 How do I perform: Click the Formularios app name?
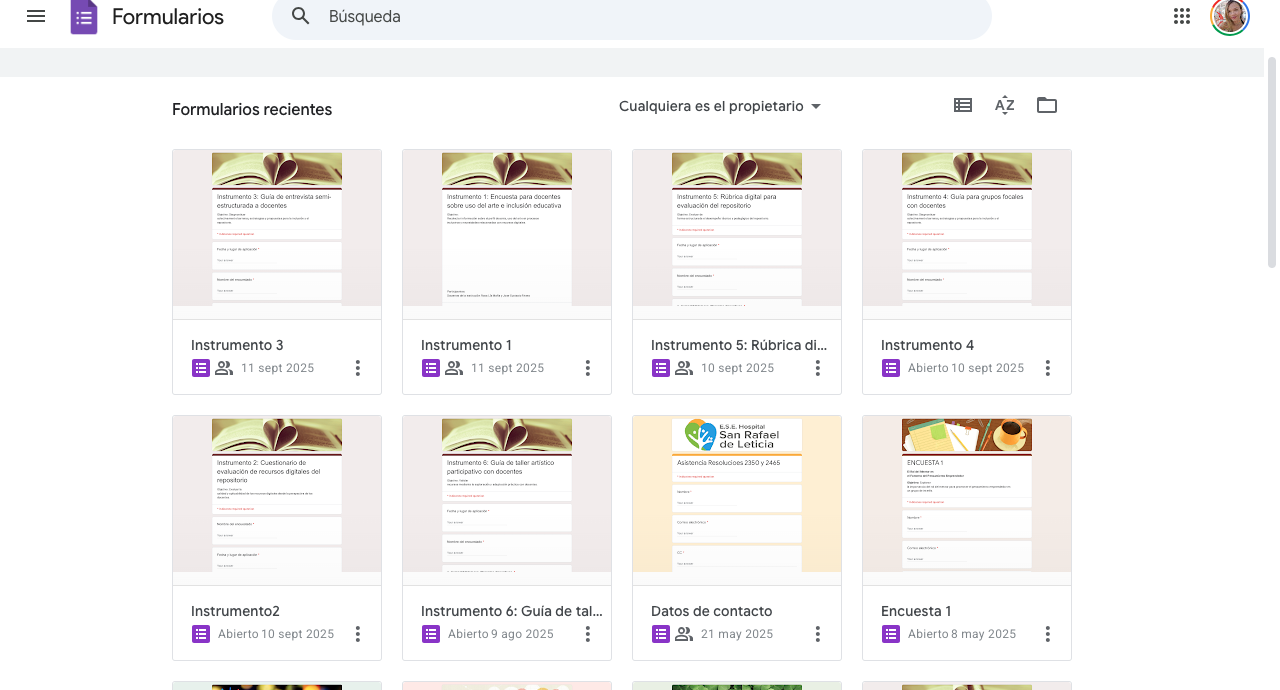(x=168, y=17)
